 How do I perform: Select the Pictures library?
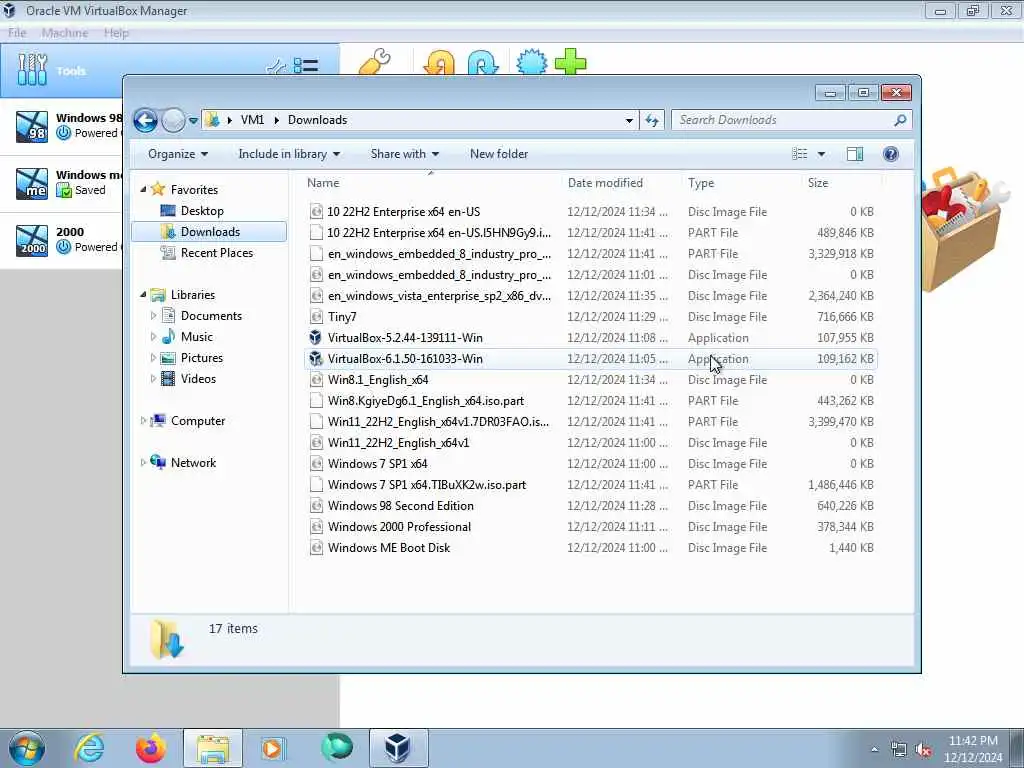point(201,358)
